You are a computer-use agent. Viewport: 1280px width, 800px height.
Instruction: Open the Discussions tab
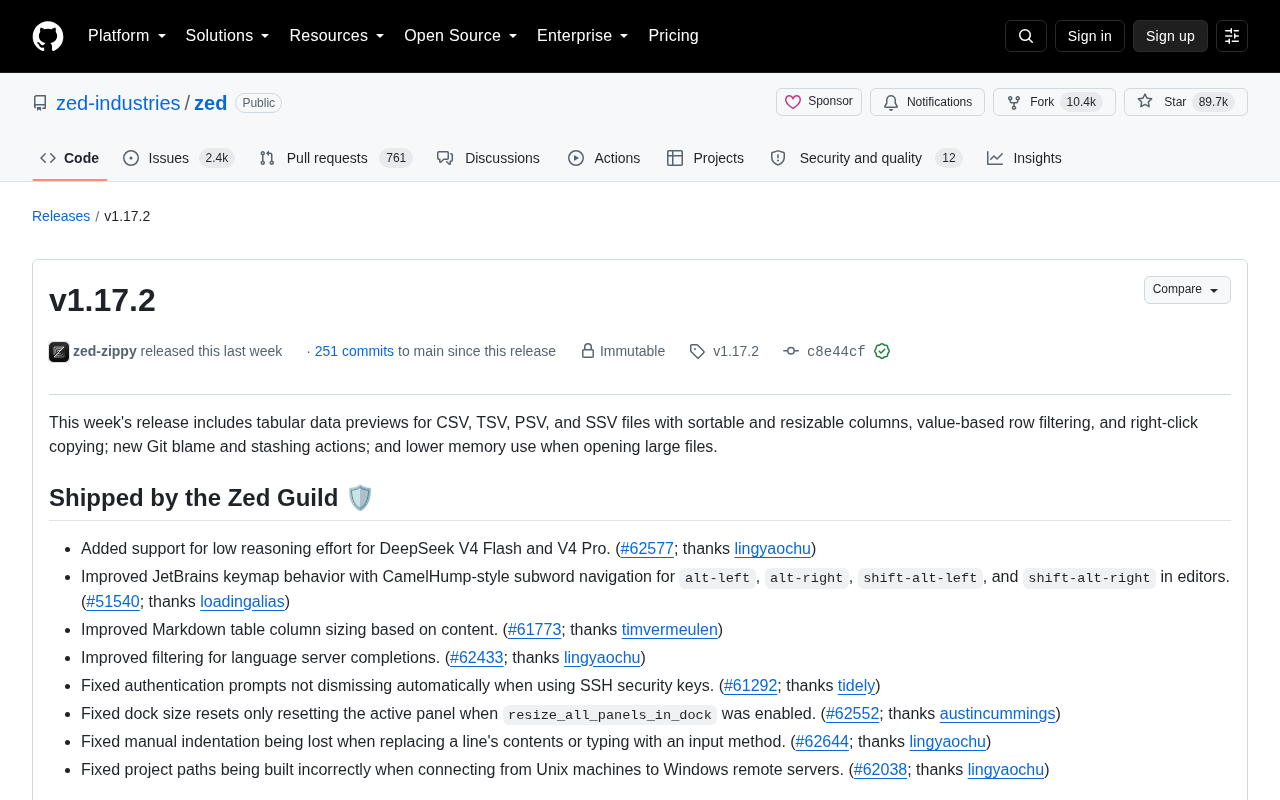pyautogui.click(x=488, y=158)
